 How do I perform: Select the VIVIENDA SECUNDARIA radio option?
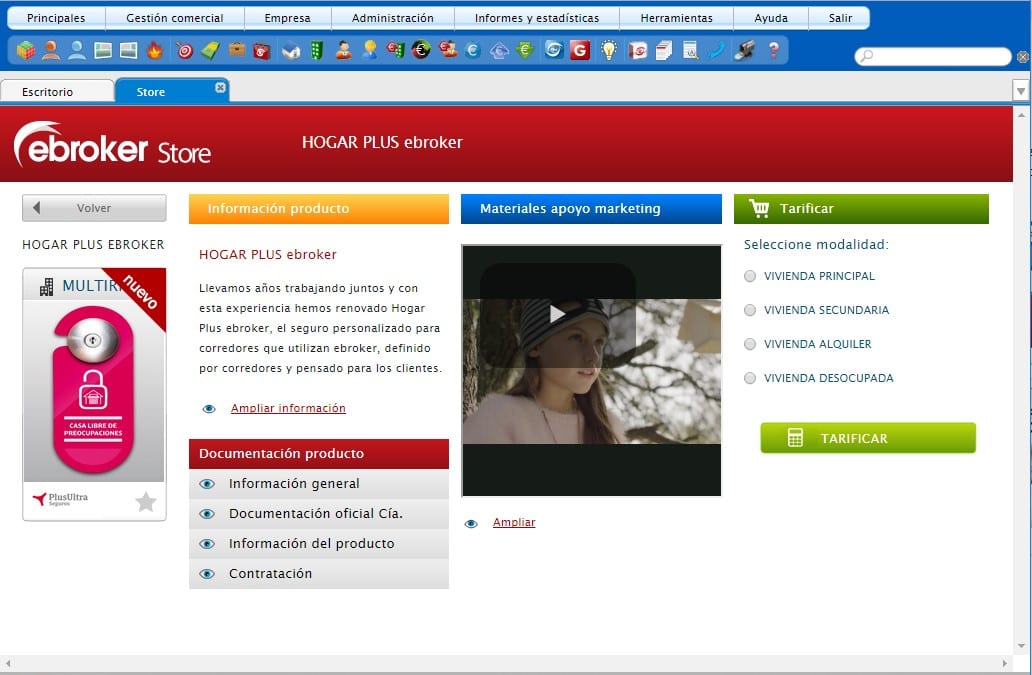click(x=750, y=310)
